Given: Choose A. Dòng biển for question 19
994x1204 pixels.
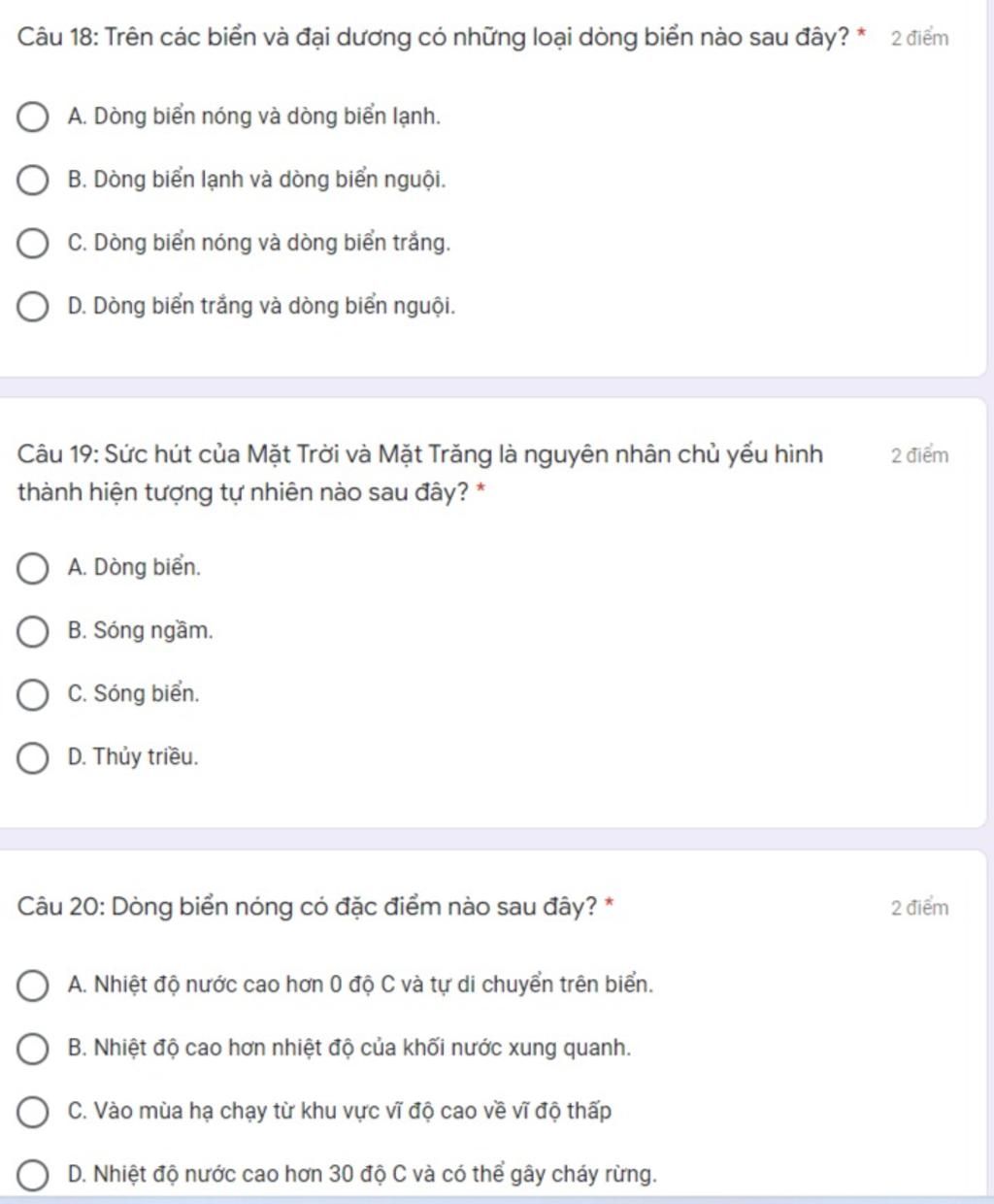Looking at the screenshot, I should tap(33, 568).
